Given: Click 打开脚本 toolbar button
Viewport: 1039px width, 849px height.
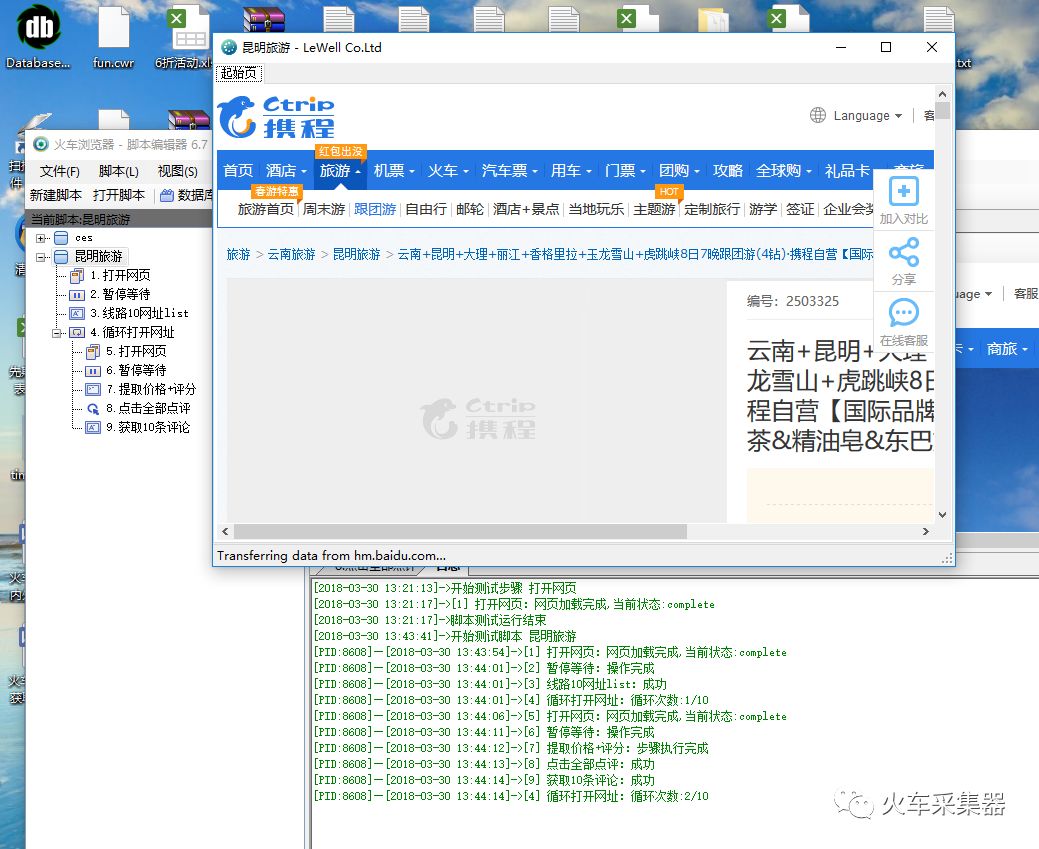Looking at the screenshot, I should [x=119, y=196].
